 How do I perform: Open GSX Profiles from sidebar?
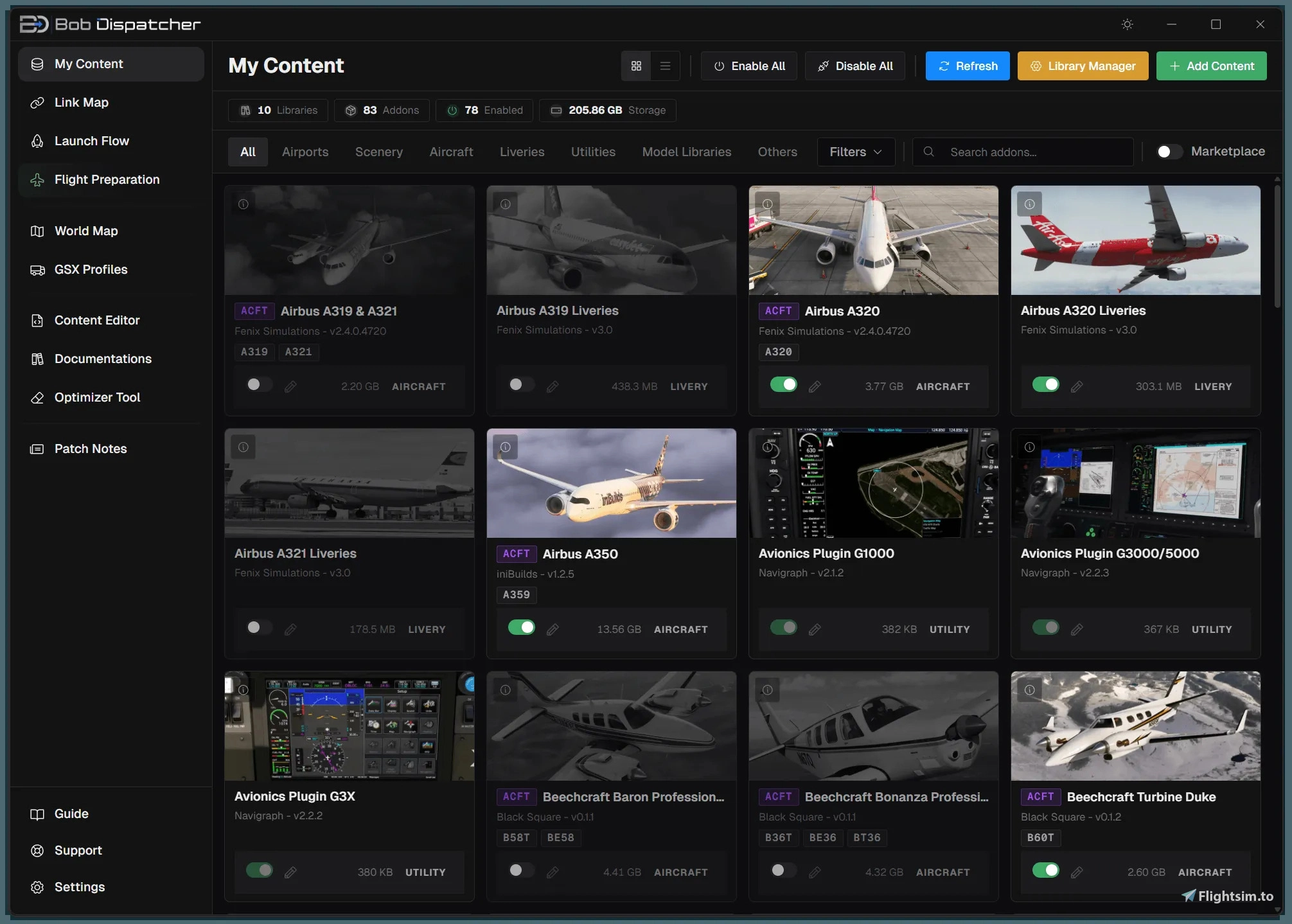click(x=111, y=270)
